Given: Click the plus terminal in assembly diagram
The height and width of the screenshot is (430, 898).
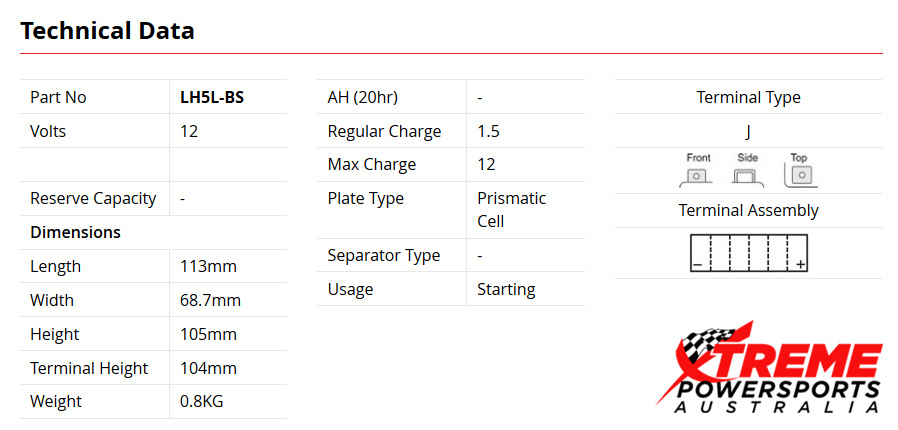Looking at the screenshot, I should pyautogui.click(x=800, y=264).
